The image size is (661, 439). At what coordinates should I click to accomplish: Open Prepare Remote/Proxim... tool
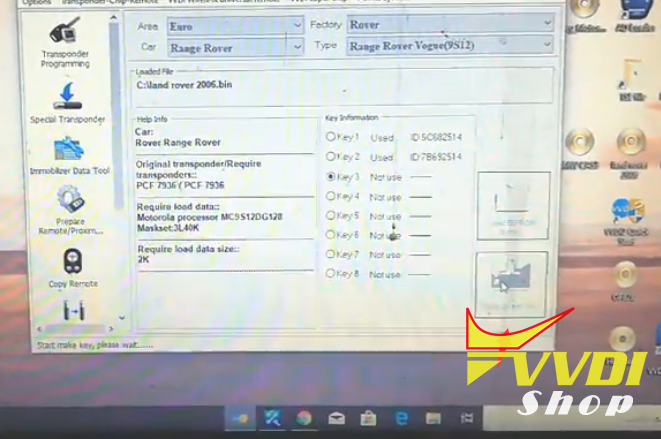(70, 210)
